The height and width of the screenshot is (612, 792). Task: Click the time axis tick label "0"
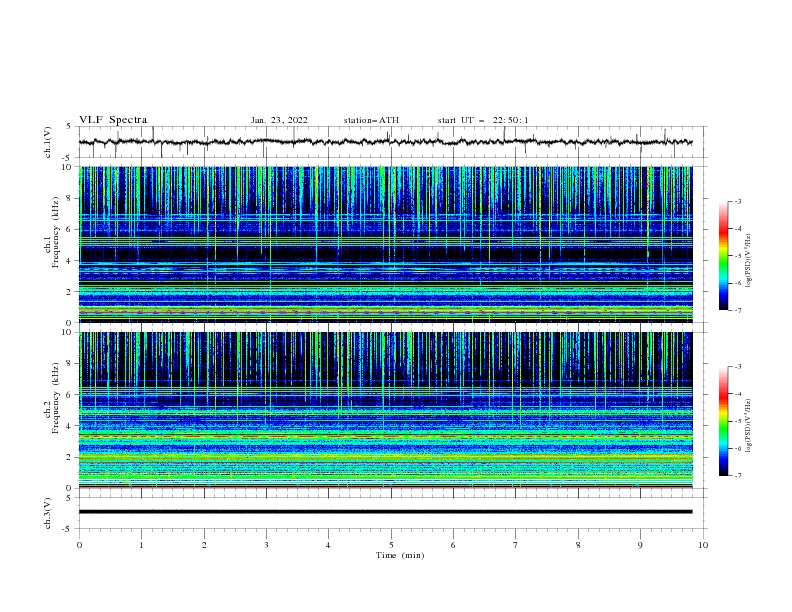(79, 545)
